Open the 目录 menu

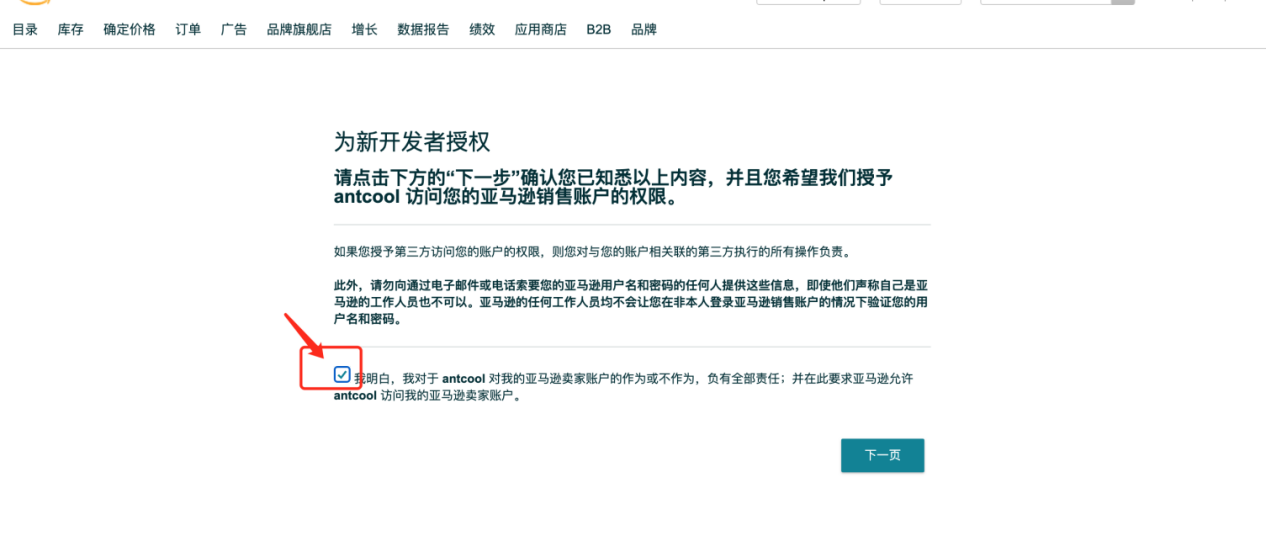click(25, 30)
